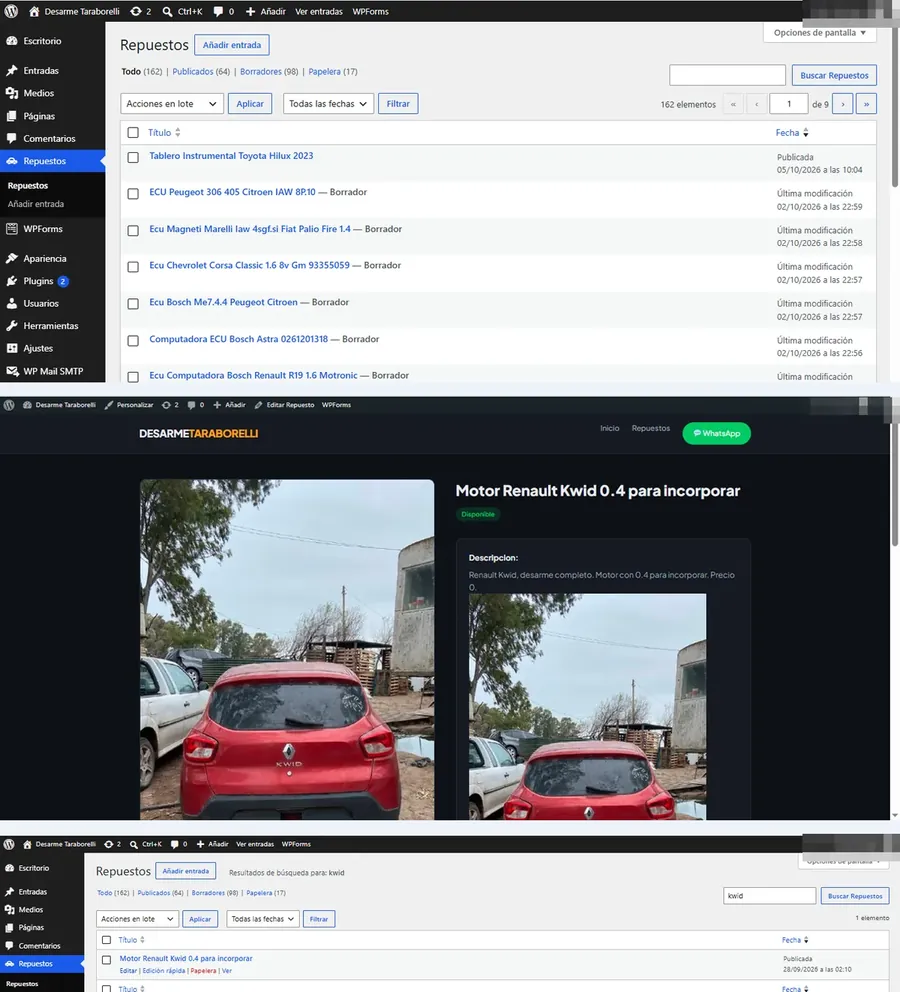Open comments bubble icon in top admin bar
Screen dimensions: 900x992
point(223,11)
